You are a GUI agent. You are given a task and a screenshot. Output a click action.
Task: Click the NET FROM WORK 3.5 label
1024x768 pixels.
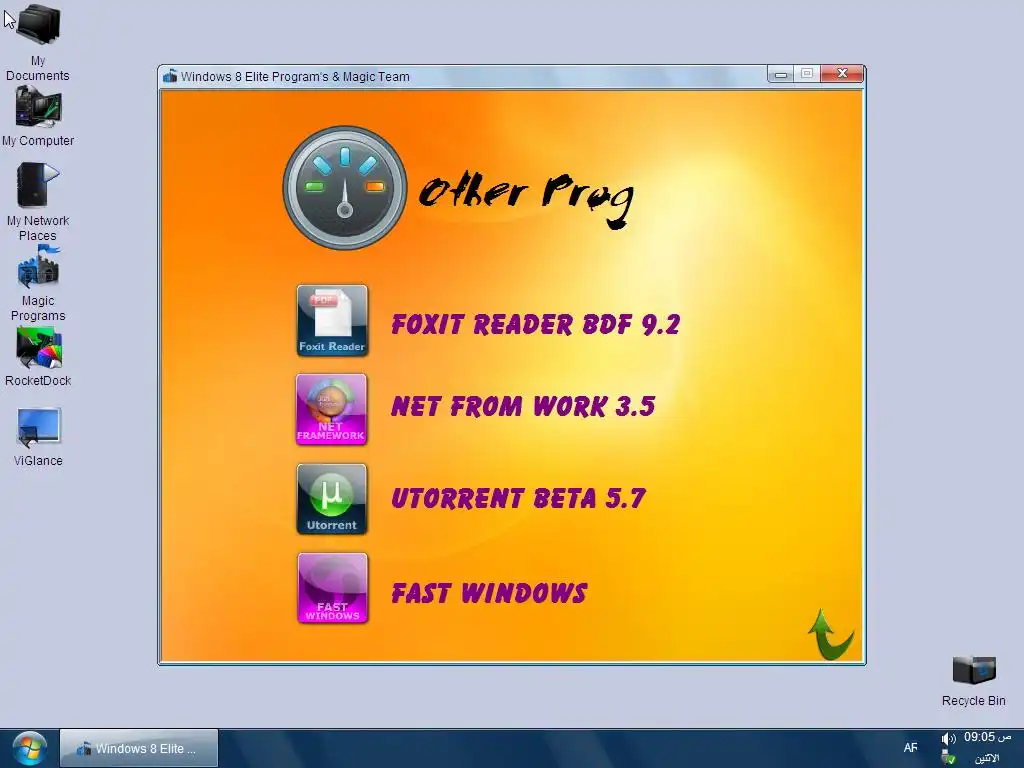click(522, 406)
